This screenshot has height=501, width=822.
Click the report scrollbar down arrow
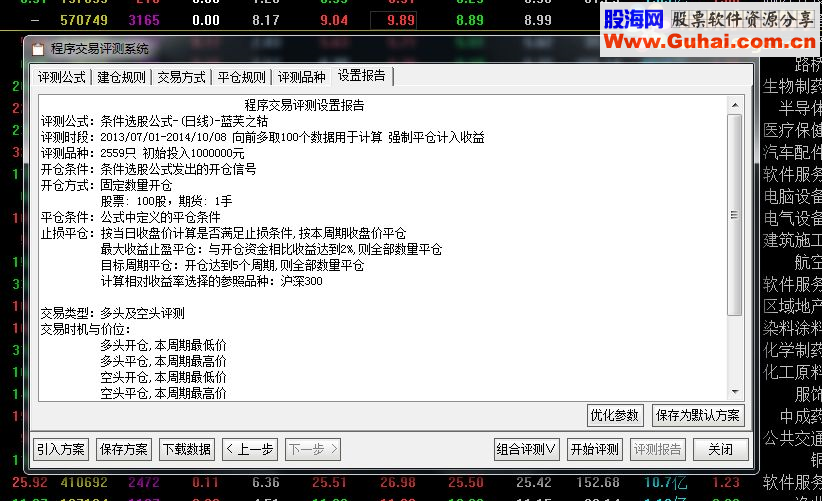tap(735, 392)
